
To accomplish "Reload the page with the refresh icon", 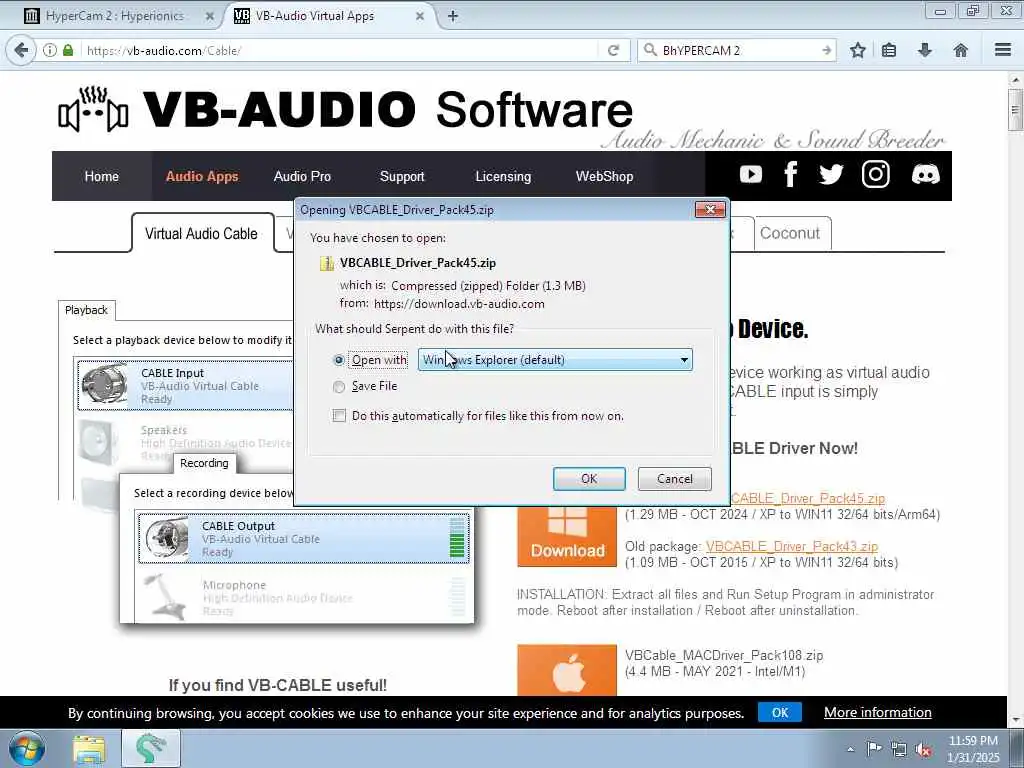I will tap(613, 50).
